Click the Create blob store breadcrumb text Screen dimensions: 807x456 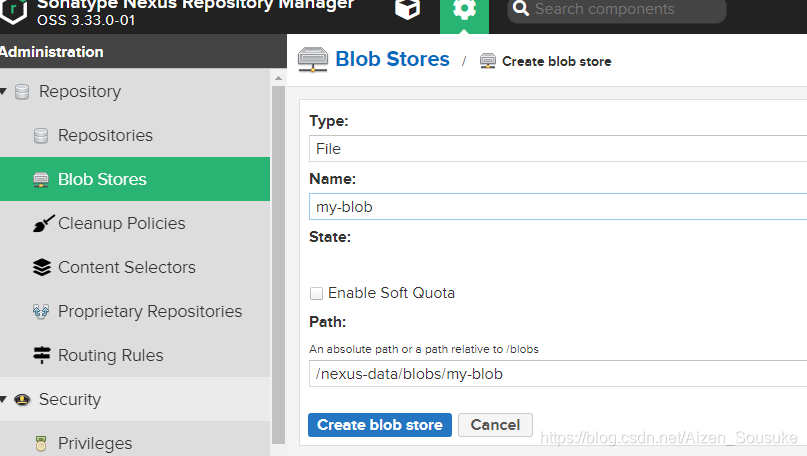[556, 61]
